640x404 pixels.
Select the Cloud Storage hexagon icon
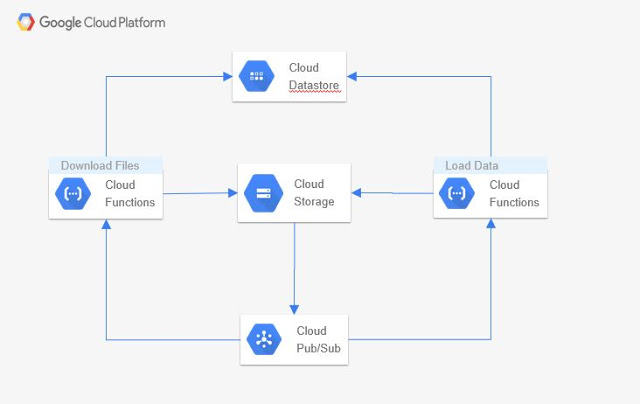263,193
